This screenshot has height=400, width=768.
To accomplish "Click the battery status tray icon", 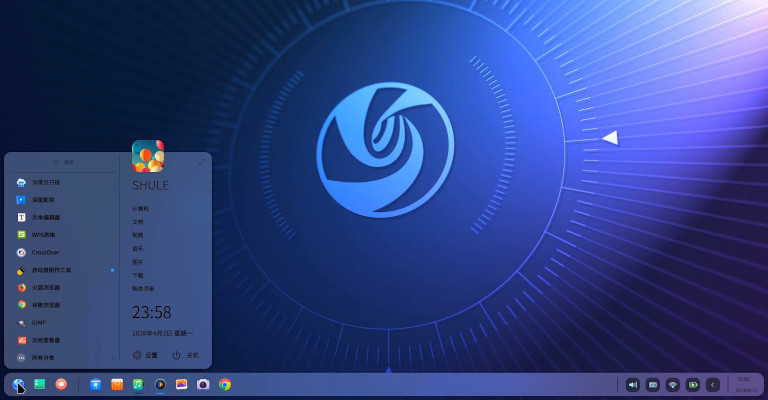I will click(693, 385).
